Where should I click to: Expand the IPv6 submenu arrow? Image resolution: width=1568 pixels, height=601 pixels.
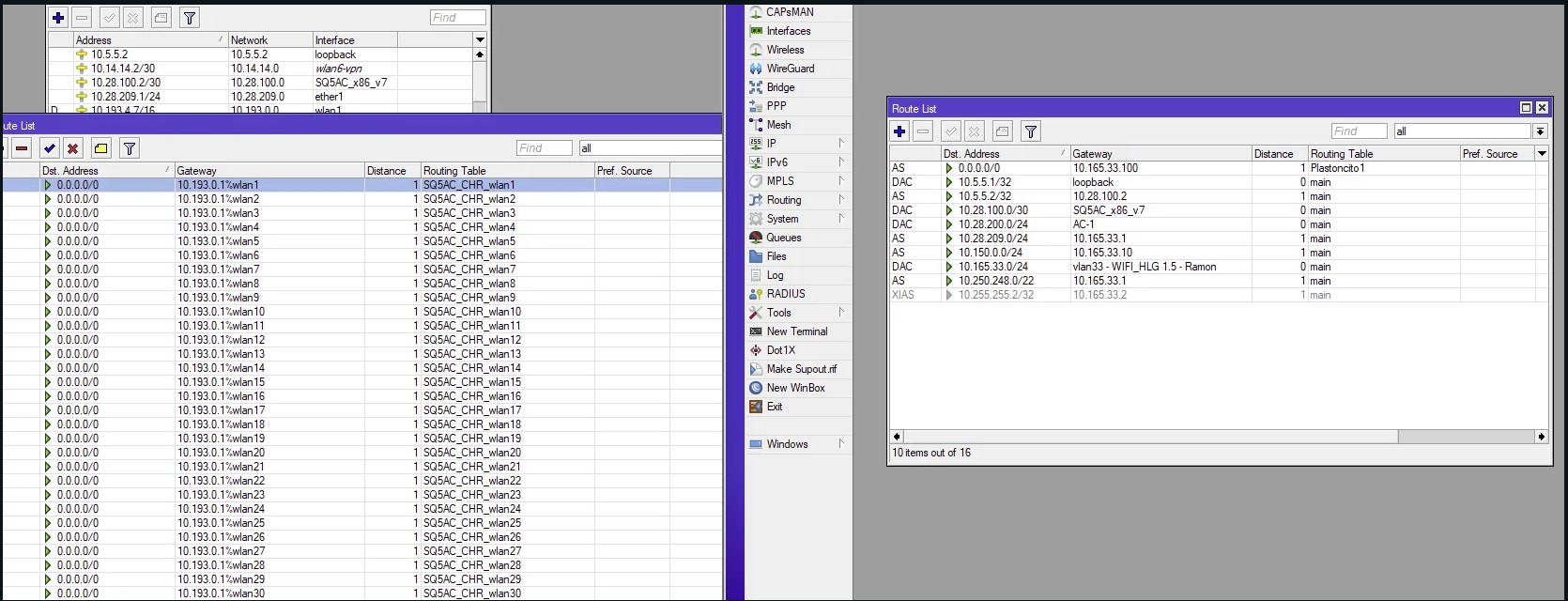tap(841, 162)
